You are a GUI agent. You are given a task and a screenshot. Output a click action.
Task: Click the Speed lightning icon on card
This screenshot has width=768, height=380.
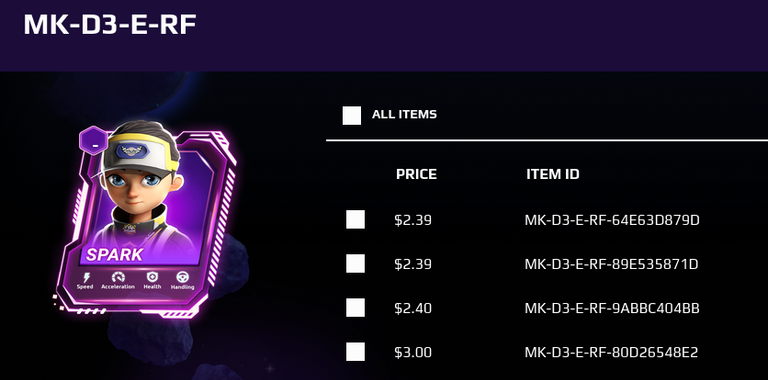tap(87, 277)
